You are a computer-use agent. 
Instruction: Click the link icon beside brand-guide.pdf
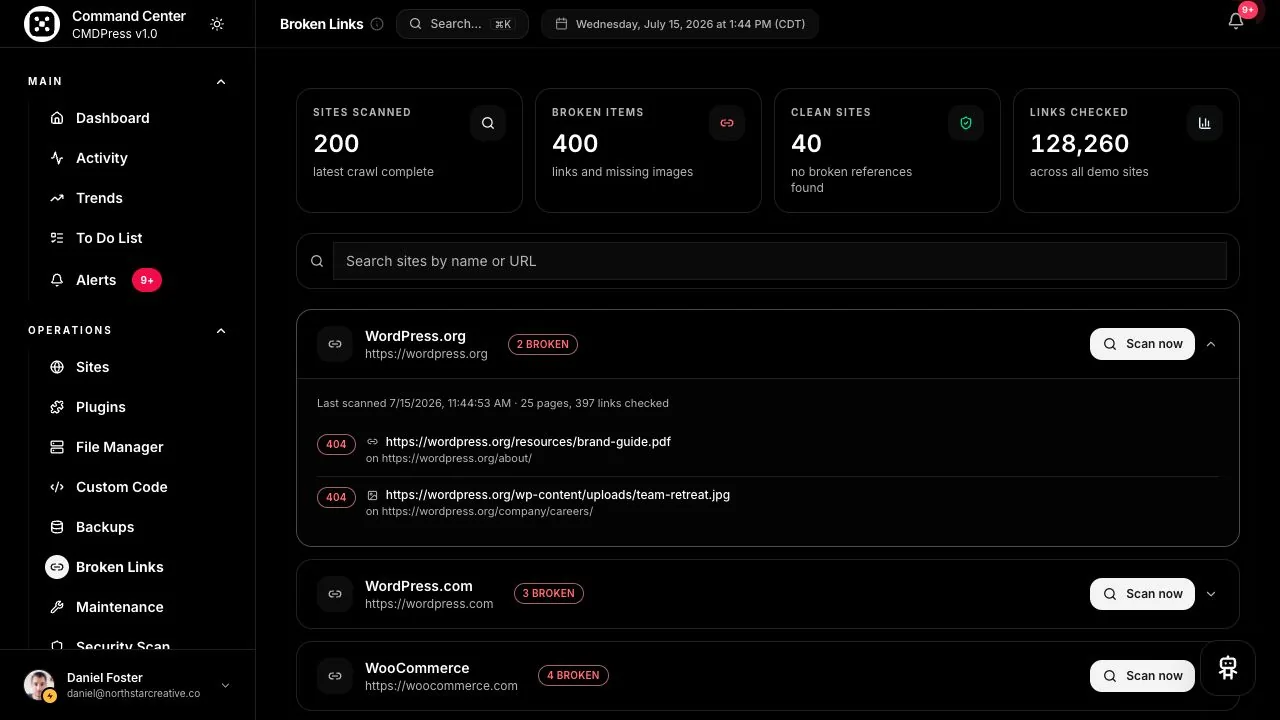click(x=372, y=441)
